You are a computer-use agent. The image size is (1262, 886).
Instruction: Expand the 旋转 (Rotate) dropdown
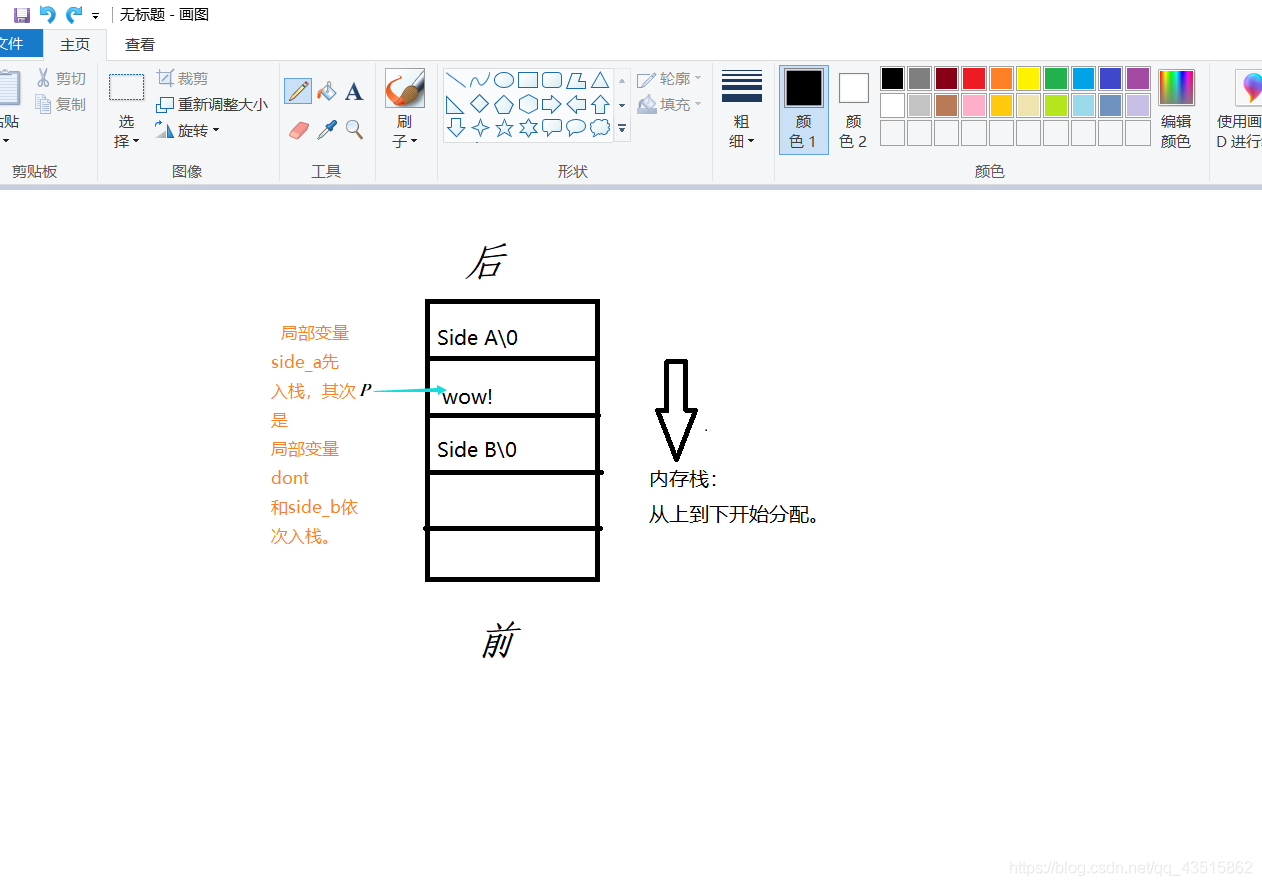point(187,130)
